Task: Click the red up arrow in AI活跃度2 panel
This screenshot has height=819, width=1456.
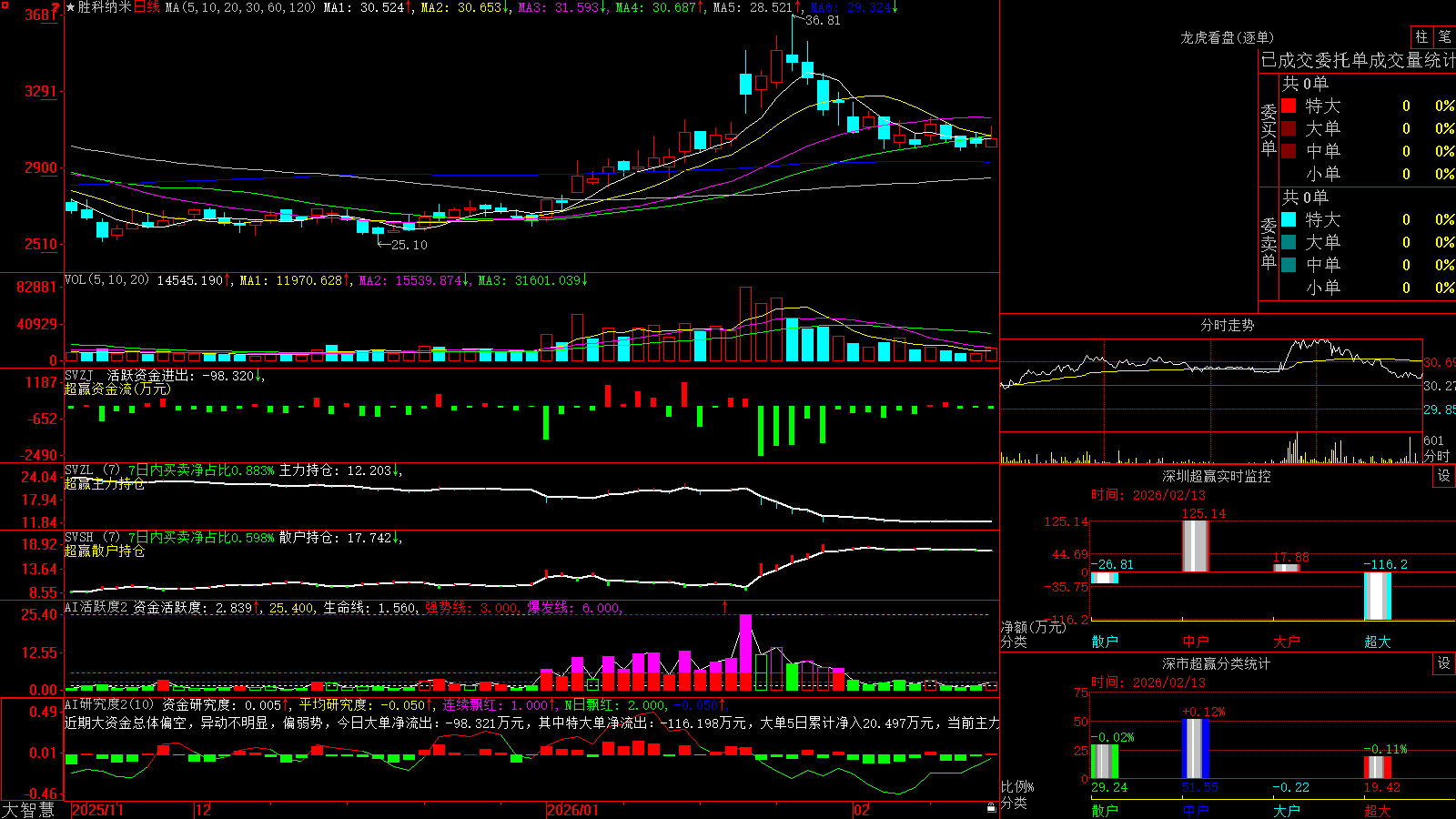Action: click(x=725, y=607)
